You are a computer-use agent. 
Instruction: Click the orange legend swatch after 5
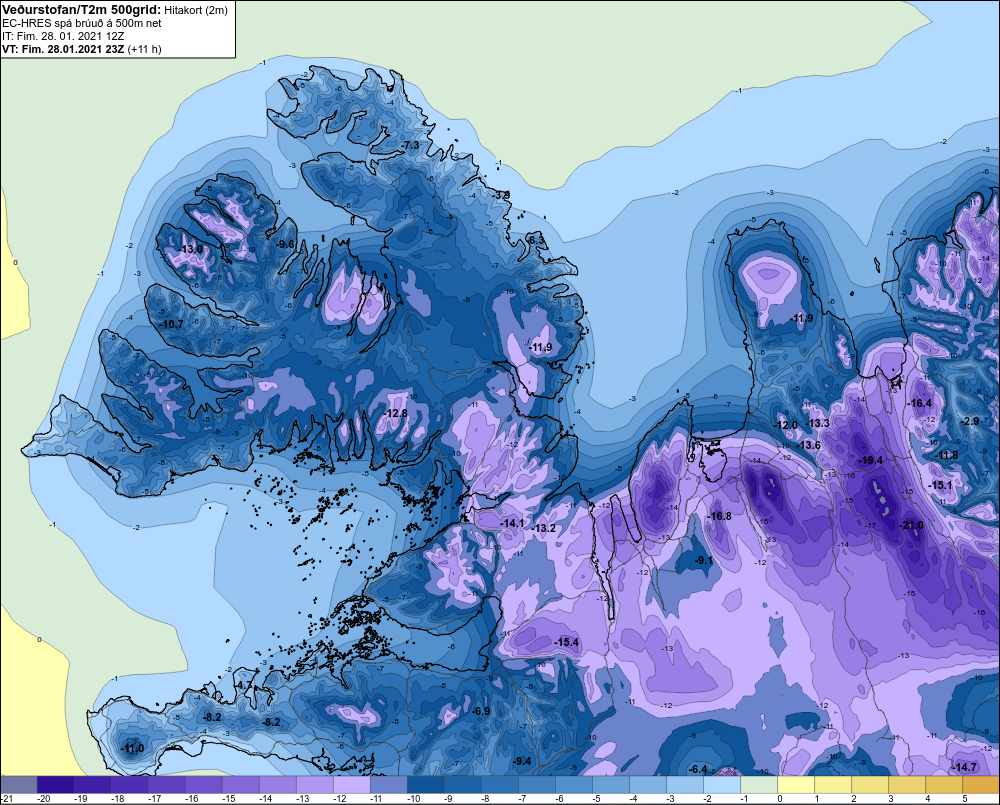click(x=980, y=784)
